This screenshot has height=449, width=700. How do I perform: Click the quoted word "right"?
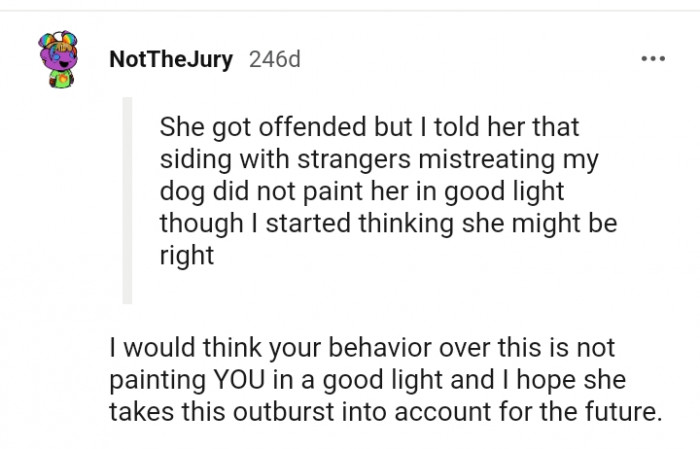point(187,254)
